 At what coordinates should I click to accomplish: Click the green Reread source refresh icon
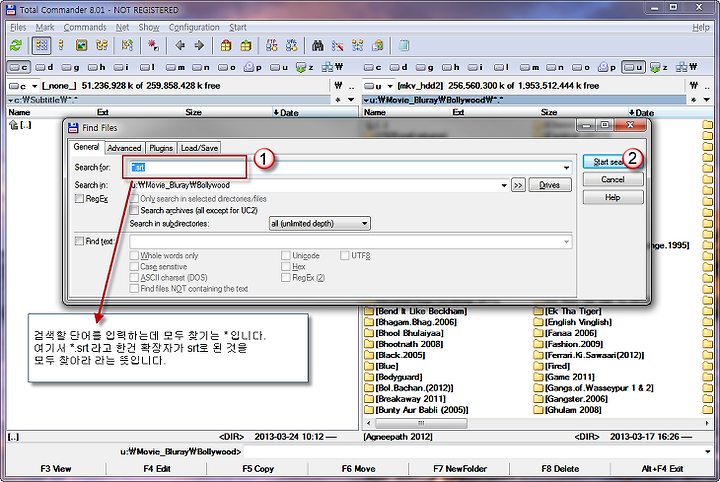tap(16, 45)
